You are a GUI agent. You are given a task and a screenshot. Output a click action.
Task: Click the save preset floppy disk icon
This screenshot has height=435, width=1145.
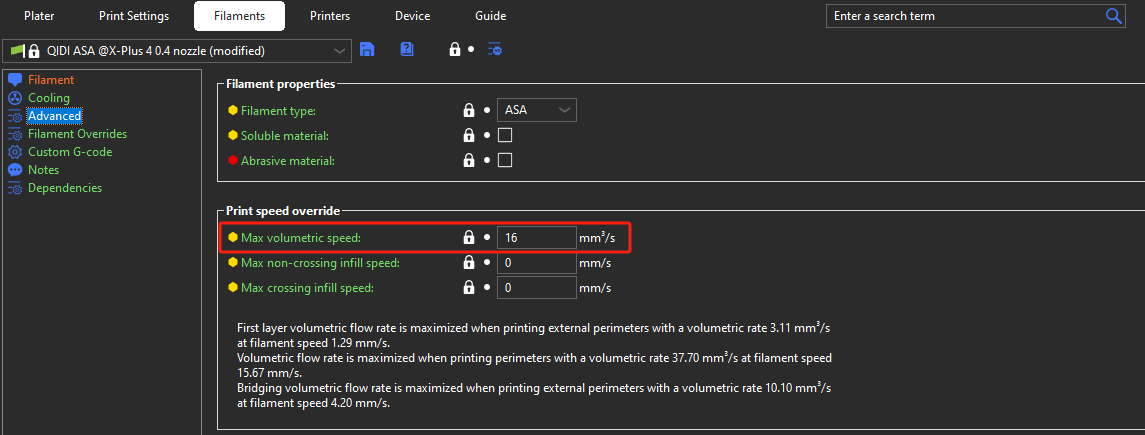click(367, 49)
